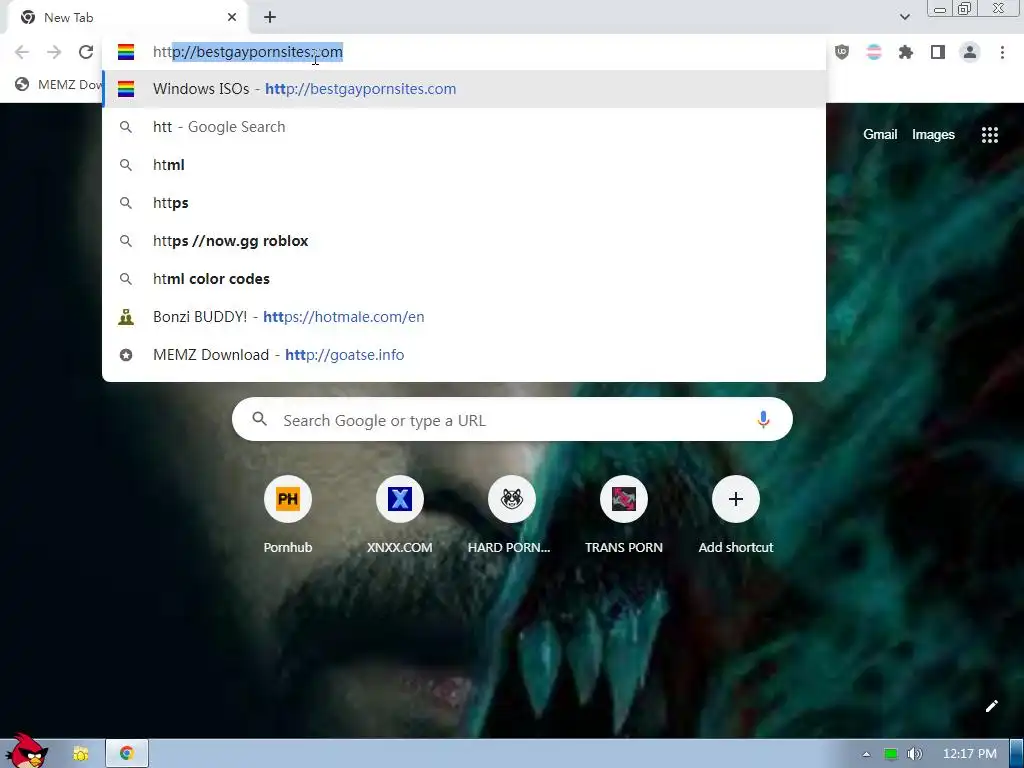Open the HARD PORN shortcut tile
Screen dimensions: 1024x768
coord(511,516)
